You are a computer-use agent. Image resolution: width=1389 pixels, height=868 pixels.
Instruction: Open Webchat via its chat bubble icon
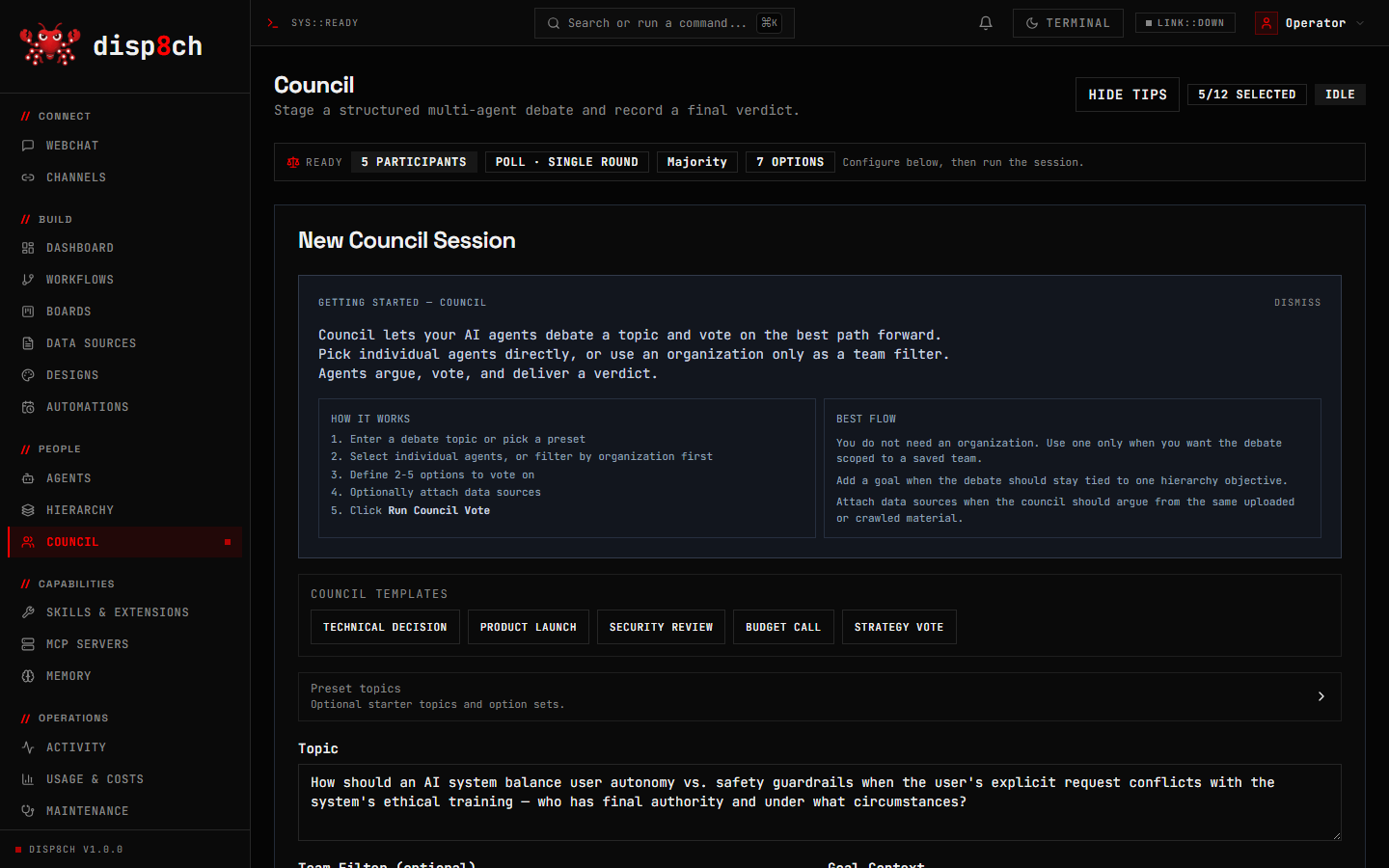point(28,146)
